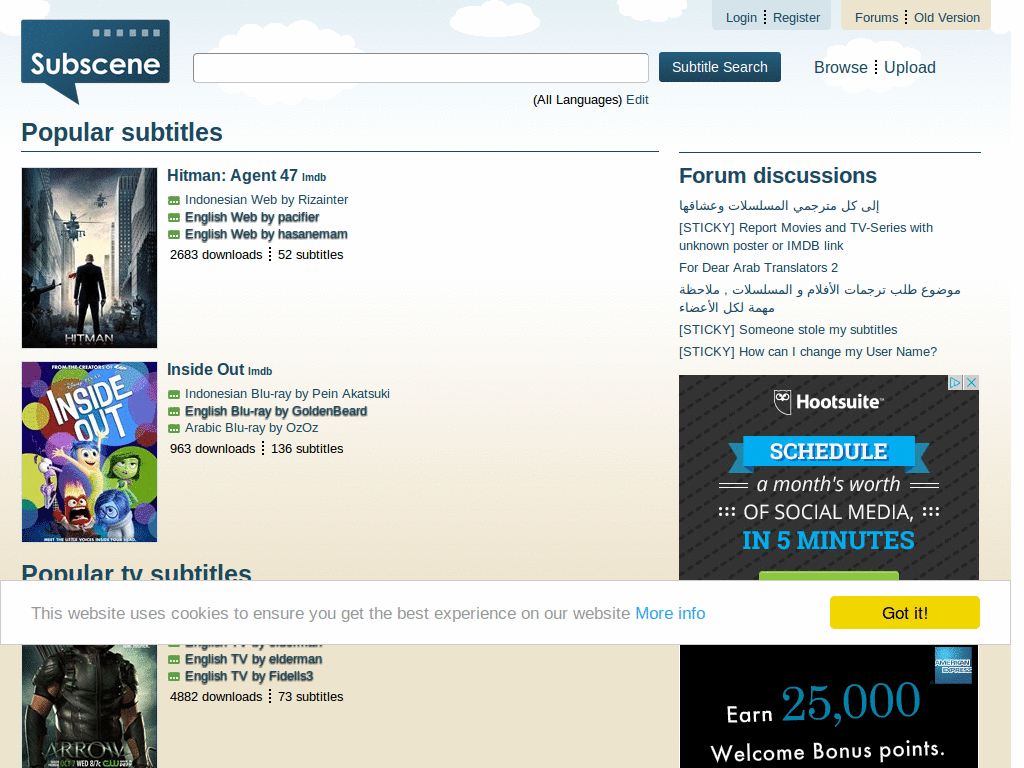Click the American Express logo in the ad
Screen dimensions: 1024x768
(953, 665)
